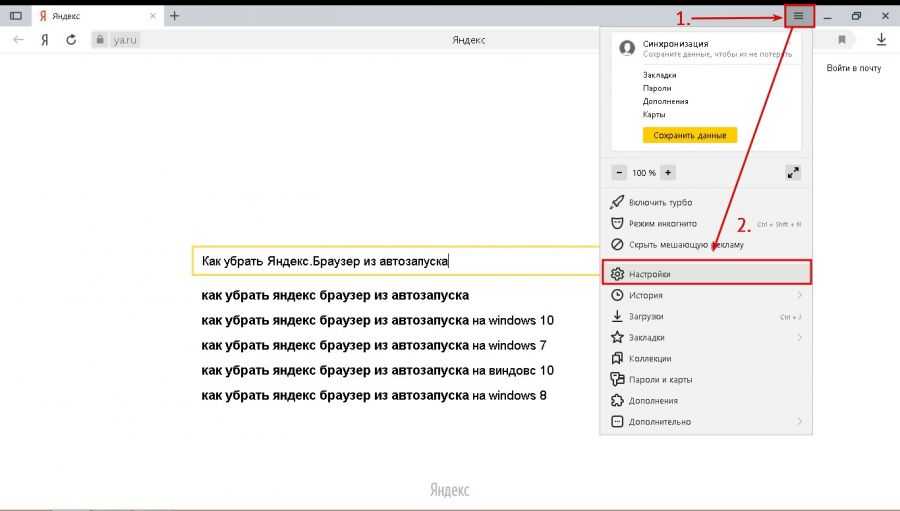Click the Войти в почту link

coord(854,68)
